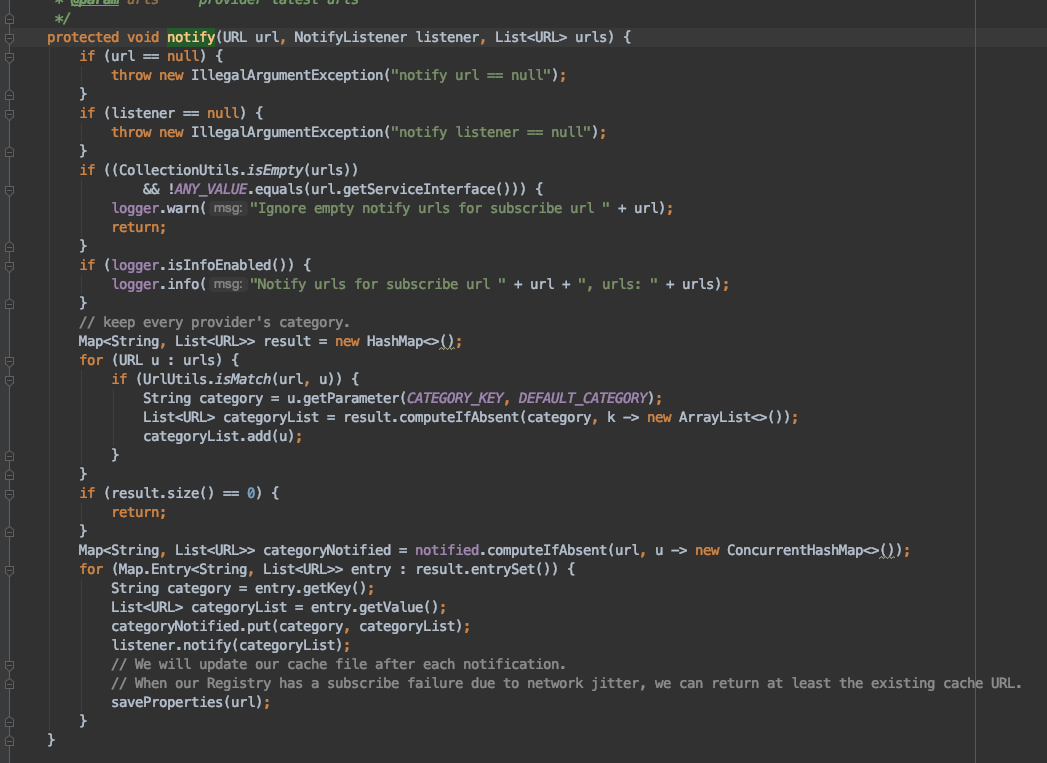Click 'getParameter' method call

[x=351, y=399]
